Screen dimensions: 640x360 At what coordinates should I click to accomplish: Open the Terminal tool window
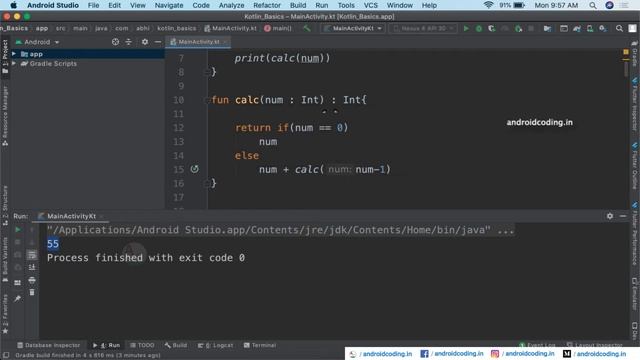tap(260, 345)
